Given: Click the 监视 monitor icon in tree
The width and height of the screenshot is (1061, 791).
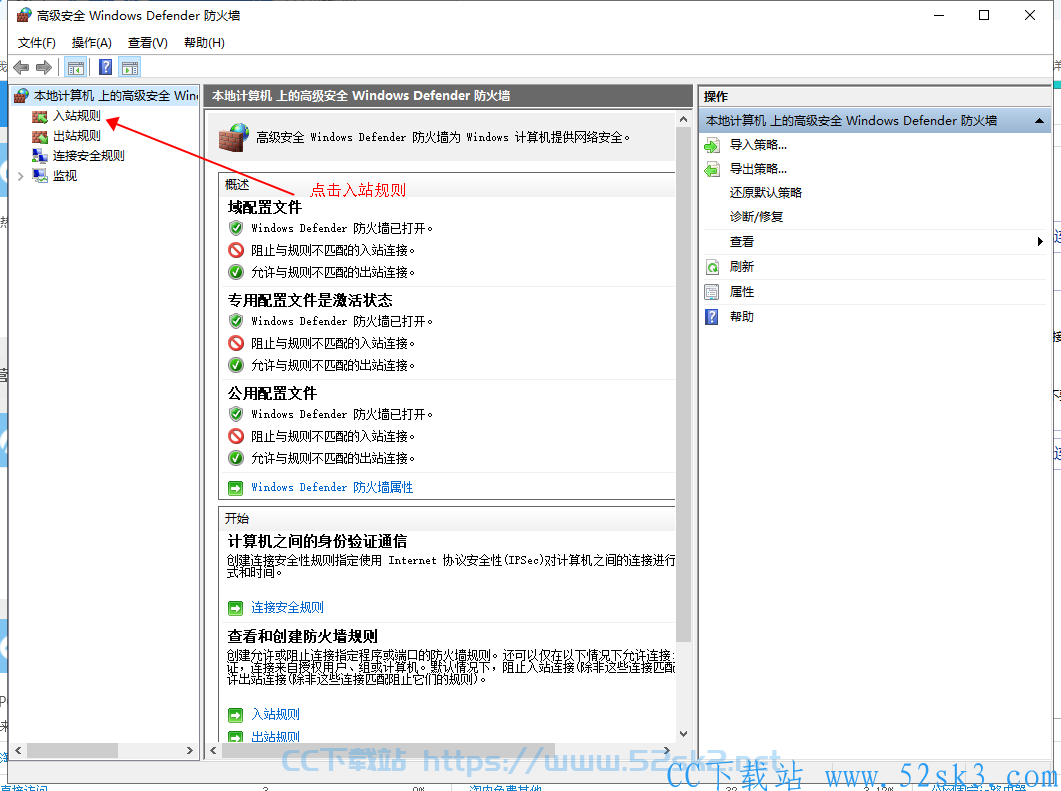Looking at the screenshot, I should 40,176.
